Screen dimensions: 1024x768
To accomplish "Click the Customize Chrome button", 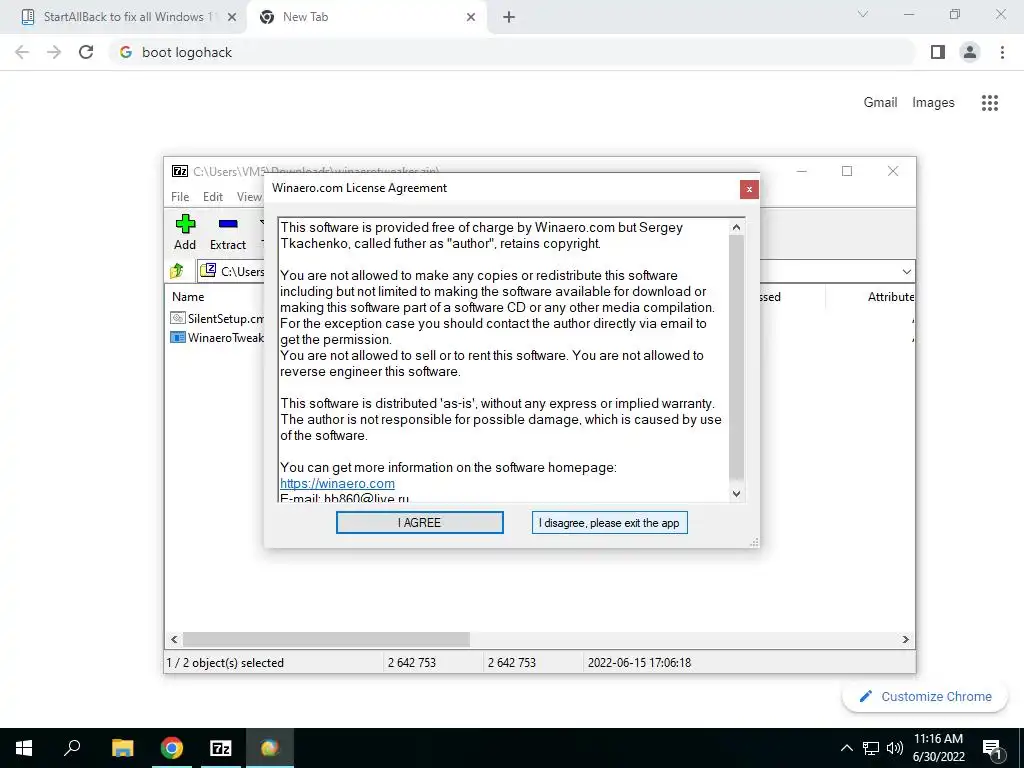I will 925,696.
